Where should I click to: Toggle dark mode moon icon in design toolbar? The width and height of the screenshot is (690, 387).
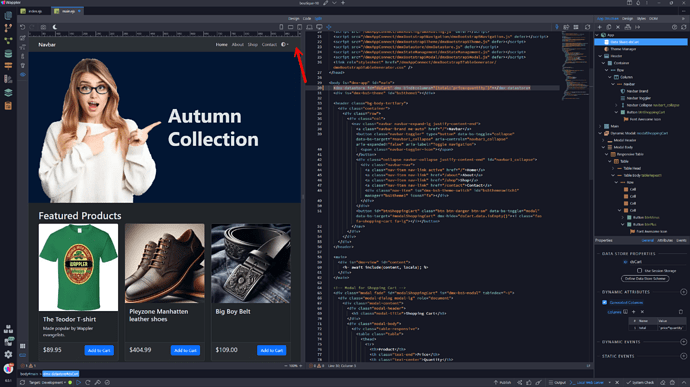point(55,27)
